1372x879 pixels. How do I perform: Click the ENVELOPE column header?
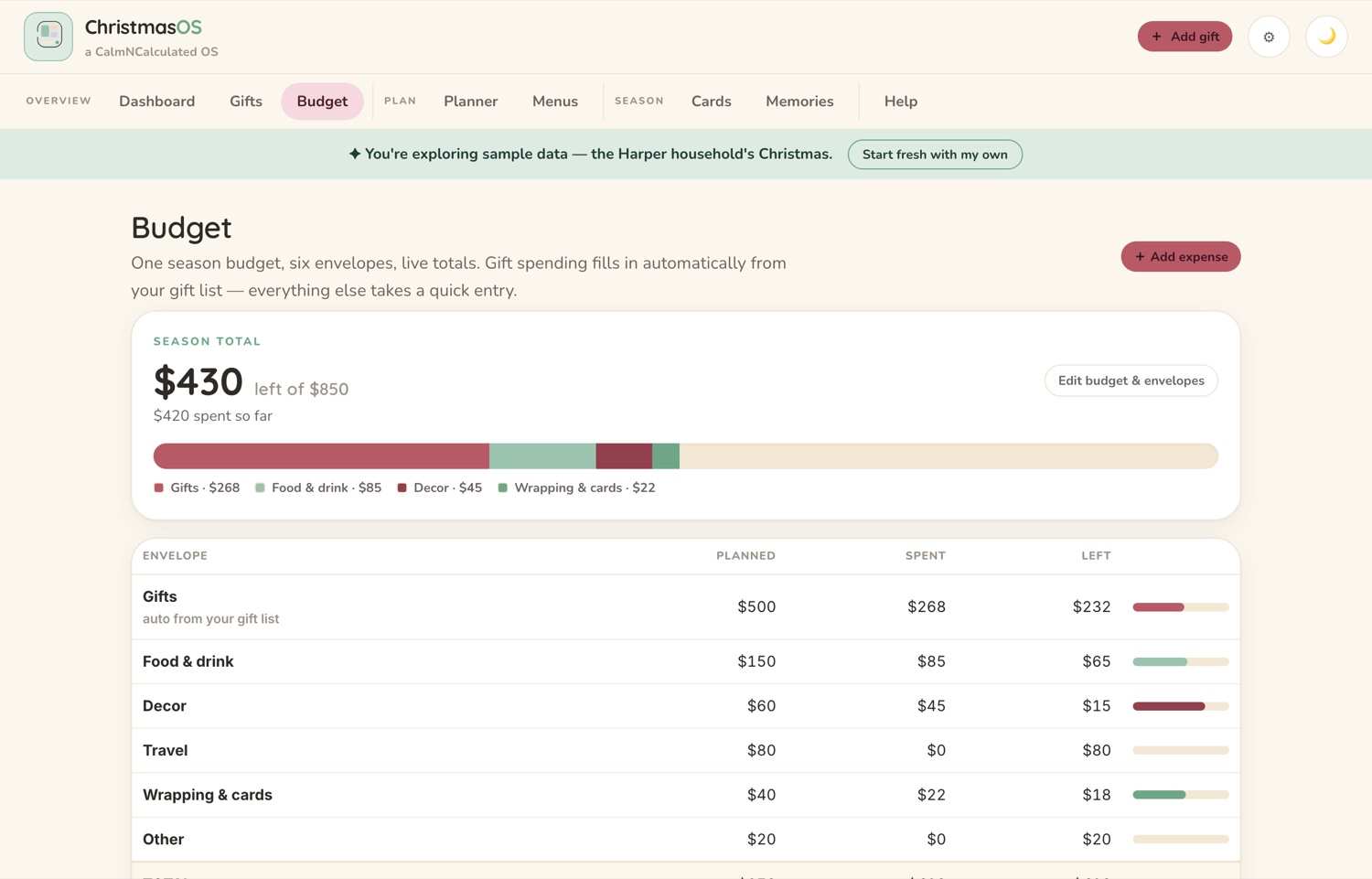click(175, 556)
